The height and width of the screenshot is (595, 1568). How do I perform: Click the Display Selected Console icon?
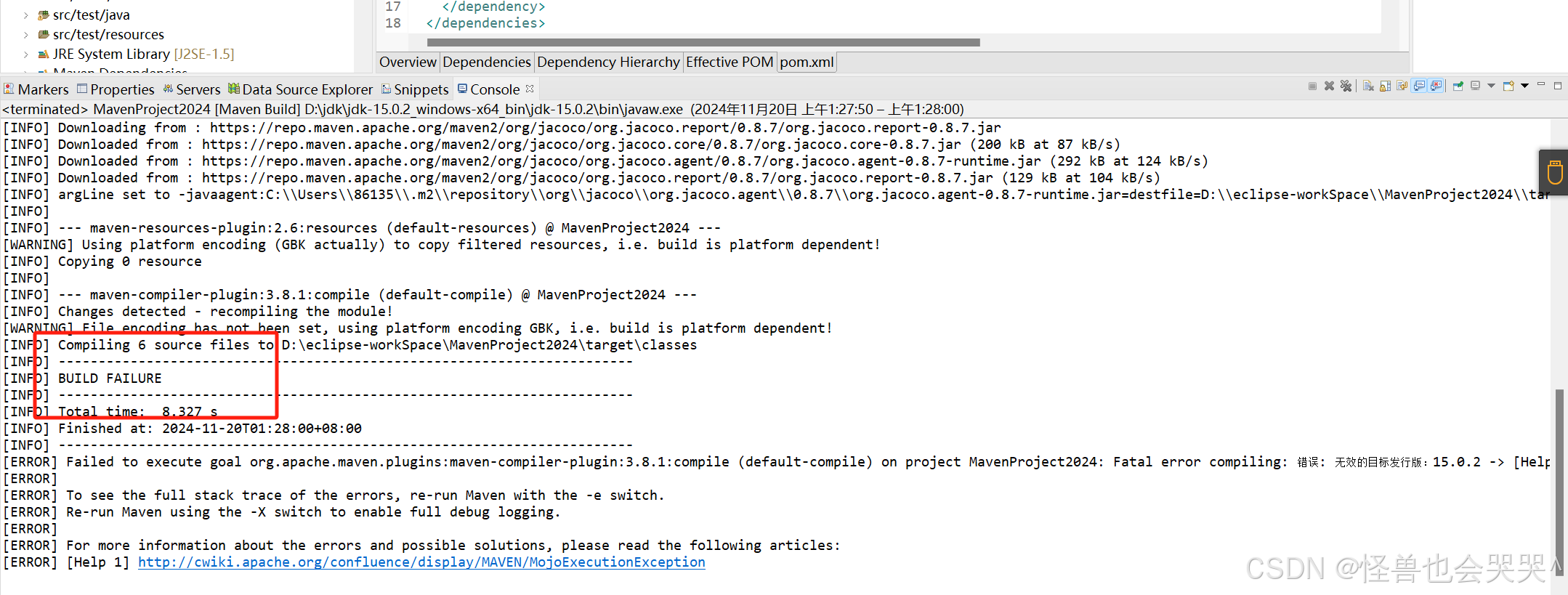point(1476,86)
